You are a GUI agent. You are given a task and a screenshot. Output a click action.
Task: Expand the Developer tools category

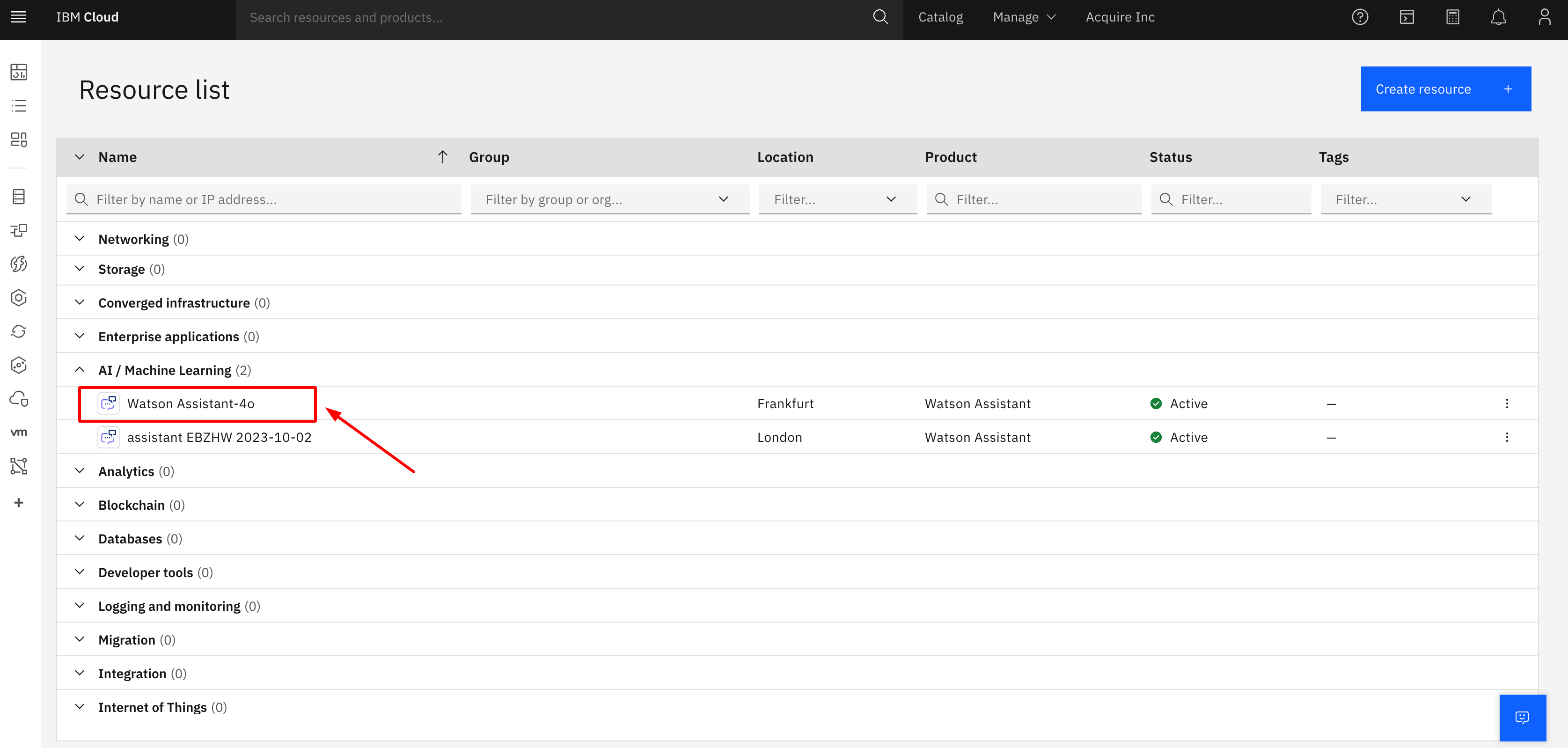click(80, 572)
